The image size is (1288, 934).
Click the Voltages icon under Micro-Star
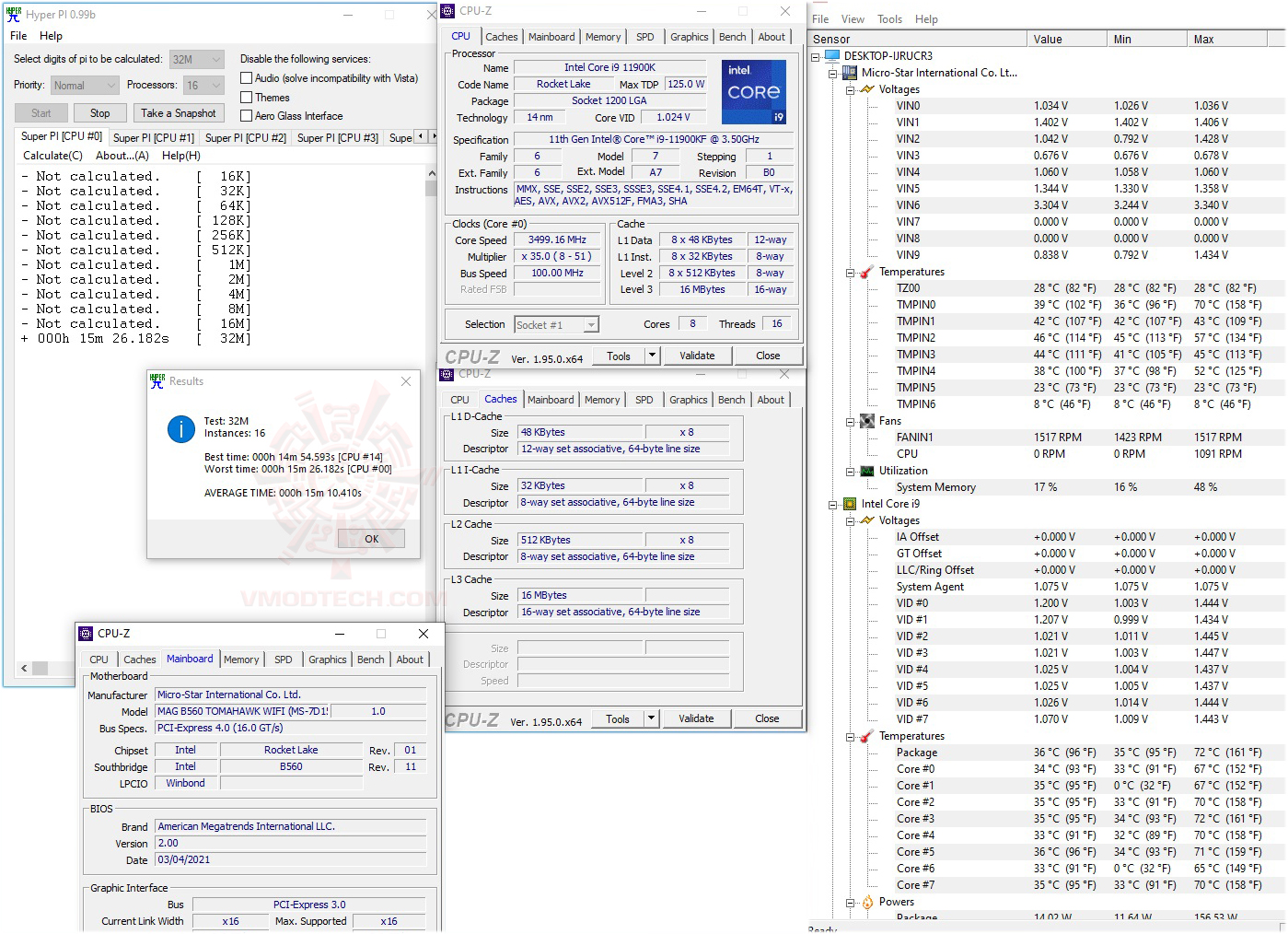[x=867, y=89]
